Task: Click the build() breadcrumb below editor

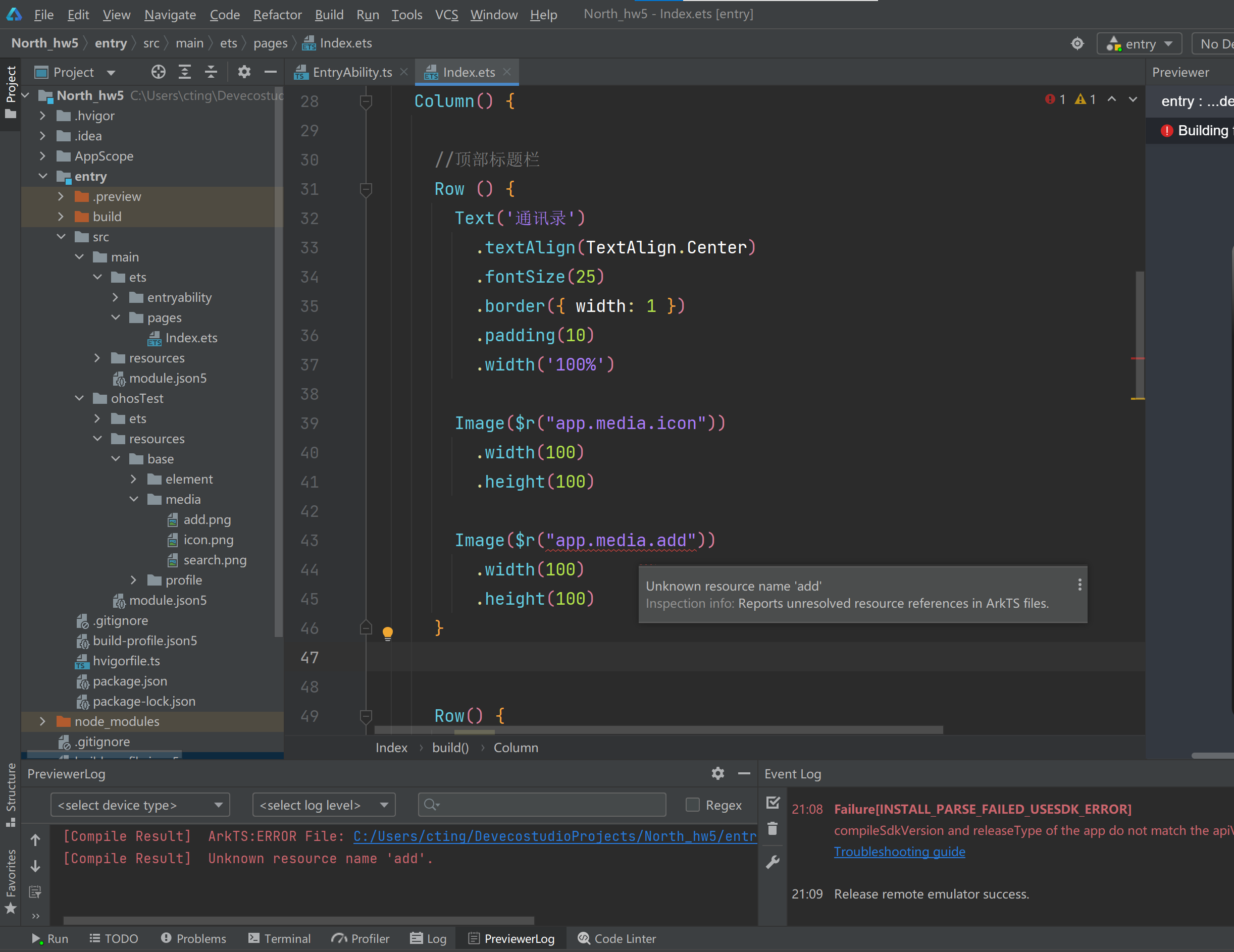Action: [450, 748]
